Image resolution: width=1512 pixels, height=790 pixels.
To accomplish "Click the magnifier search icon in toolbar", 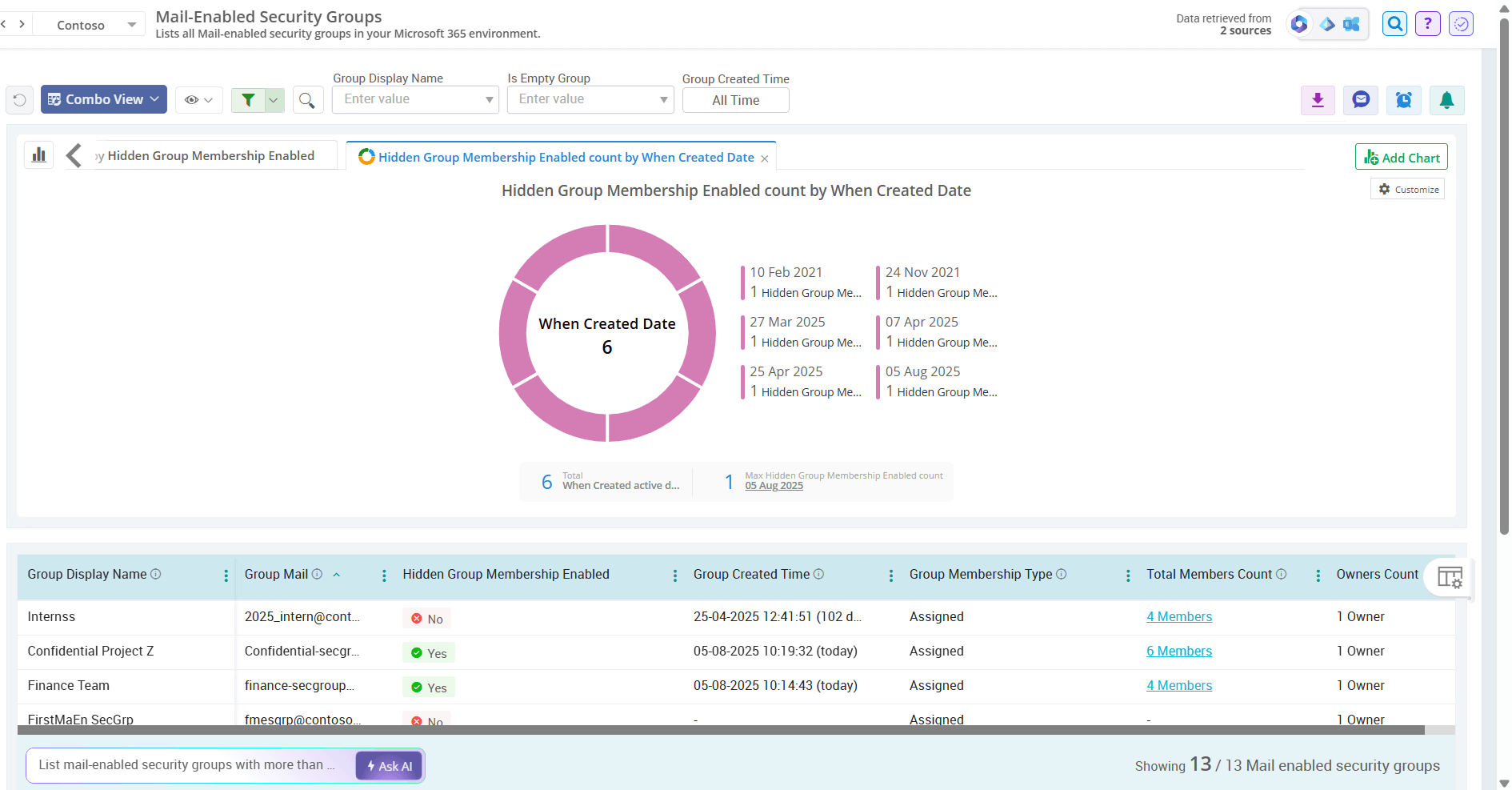I will 307,100.
